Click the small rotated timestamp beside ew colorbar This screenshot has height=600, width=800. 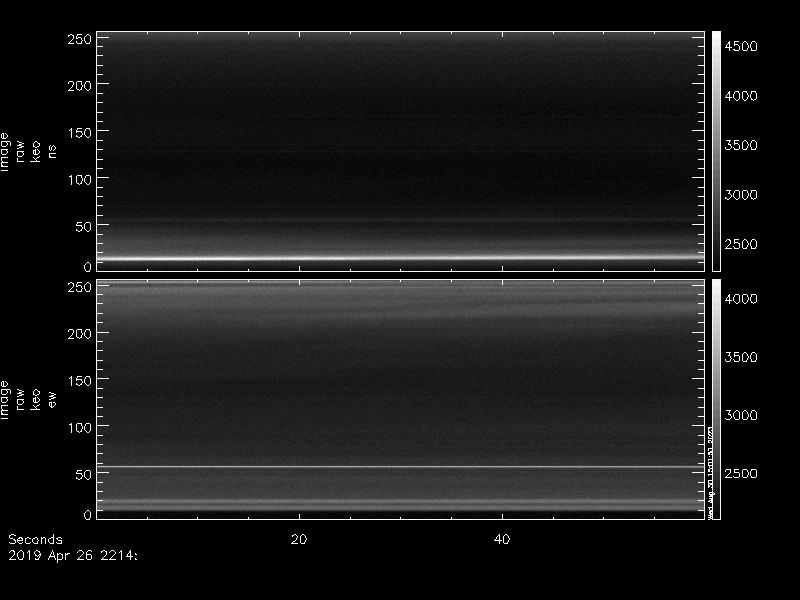pos(710,473)
